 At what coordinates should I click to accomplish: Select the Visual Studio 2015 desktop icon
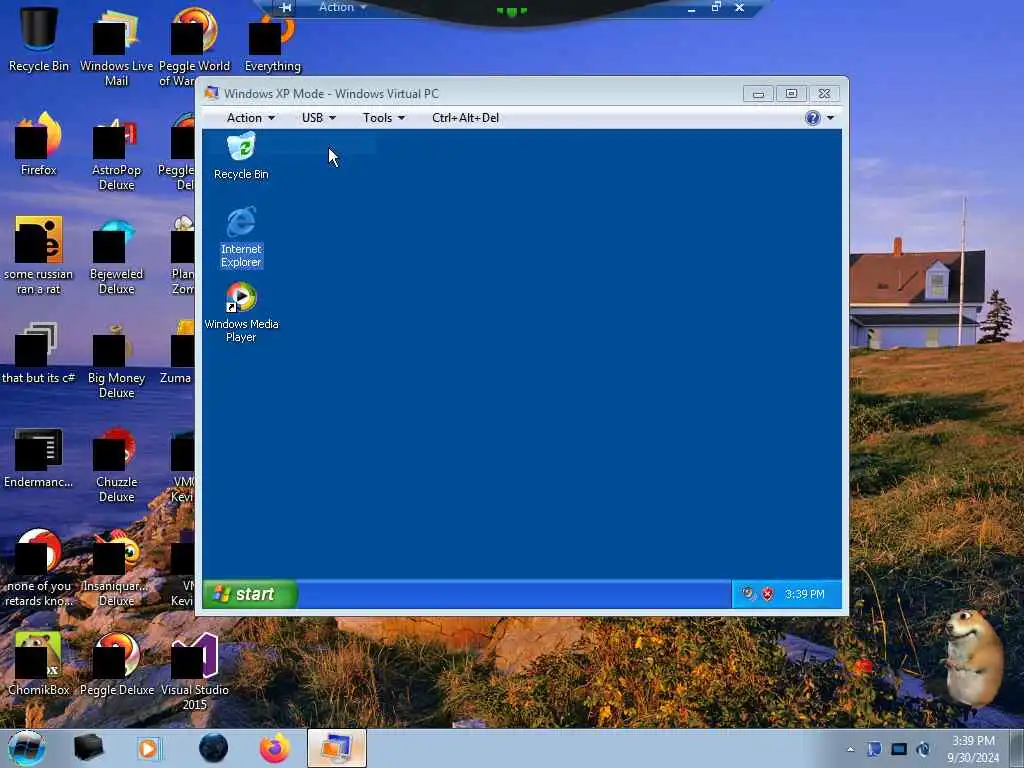(195, 671)
